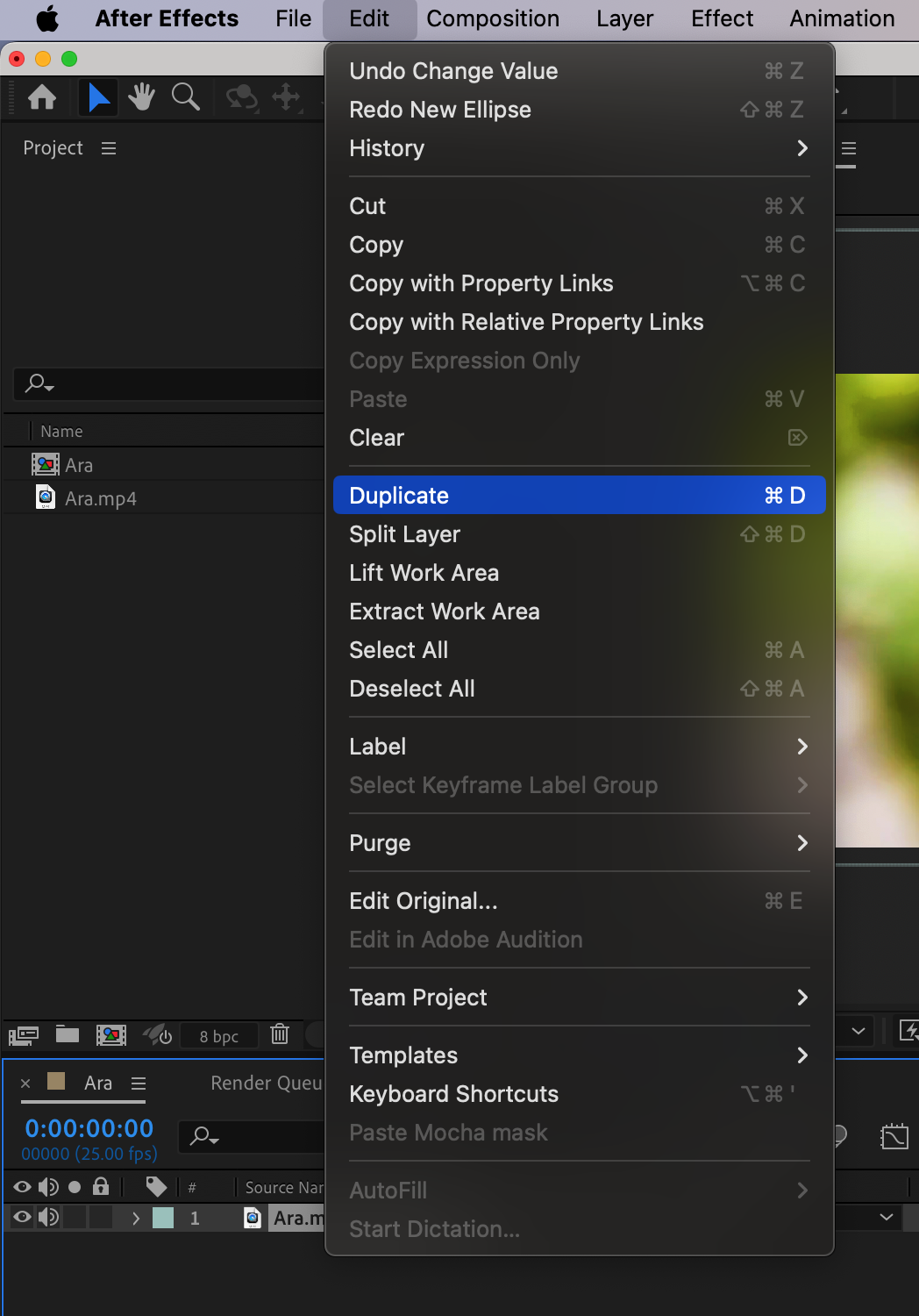The height and width of the screenshot is (1316, 919).
Task: Click layer 1's teal label color swatch
Action: coord(163,1218)
